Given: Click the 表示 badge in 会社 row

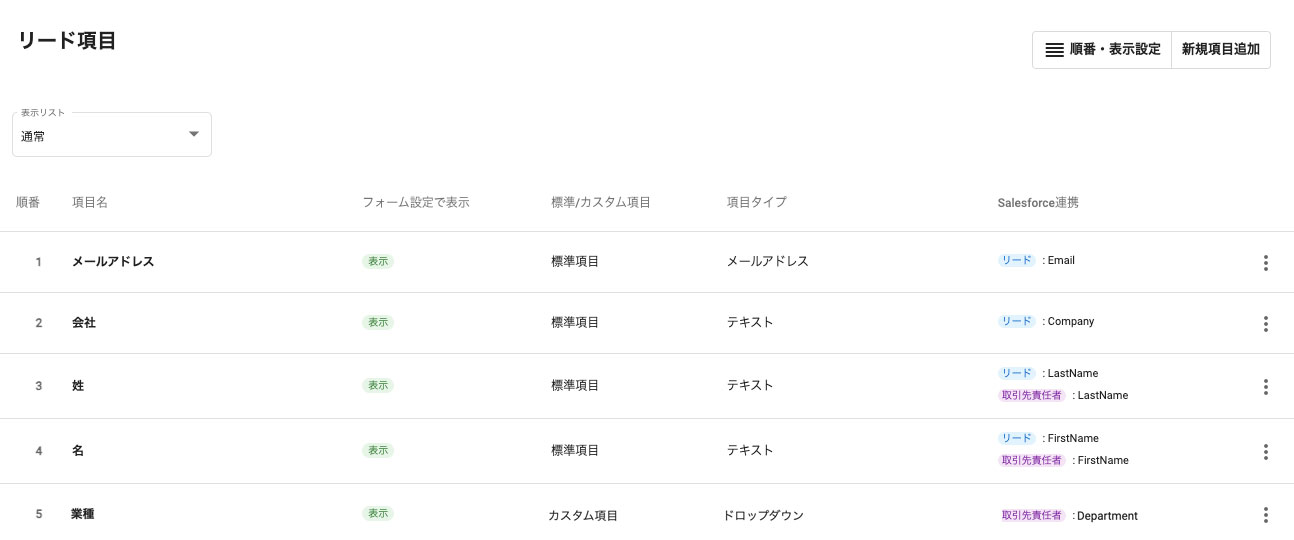Looking at the screenshot, I should (378, 323).
